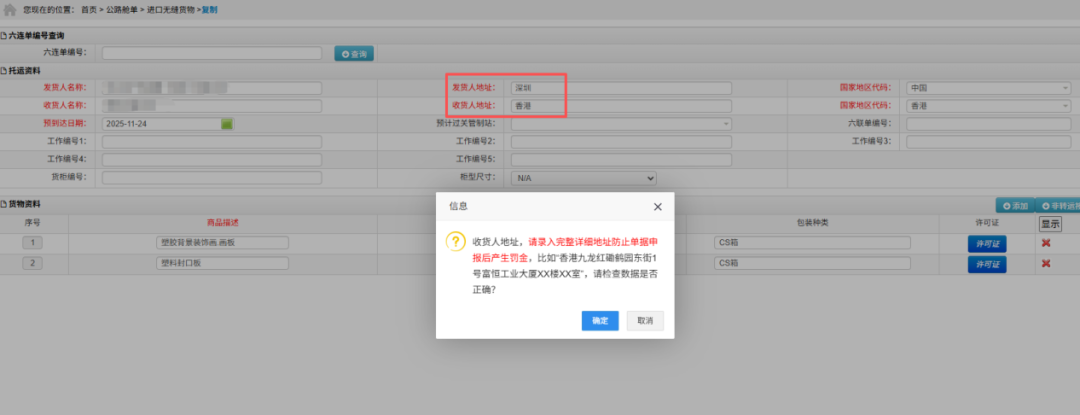
Task: Click the 非转运 button in the goods section
Action: [x=1058, y=205]
